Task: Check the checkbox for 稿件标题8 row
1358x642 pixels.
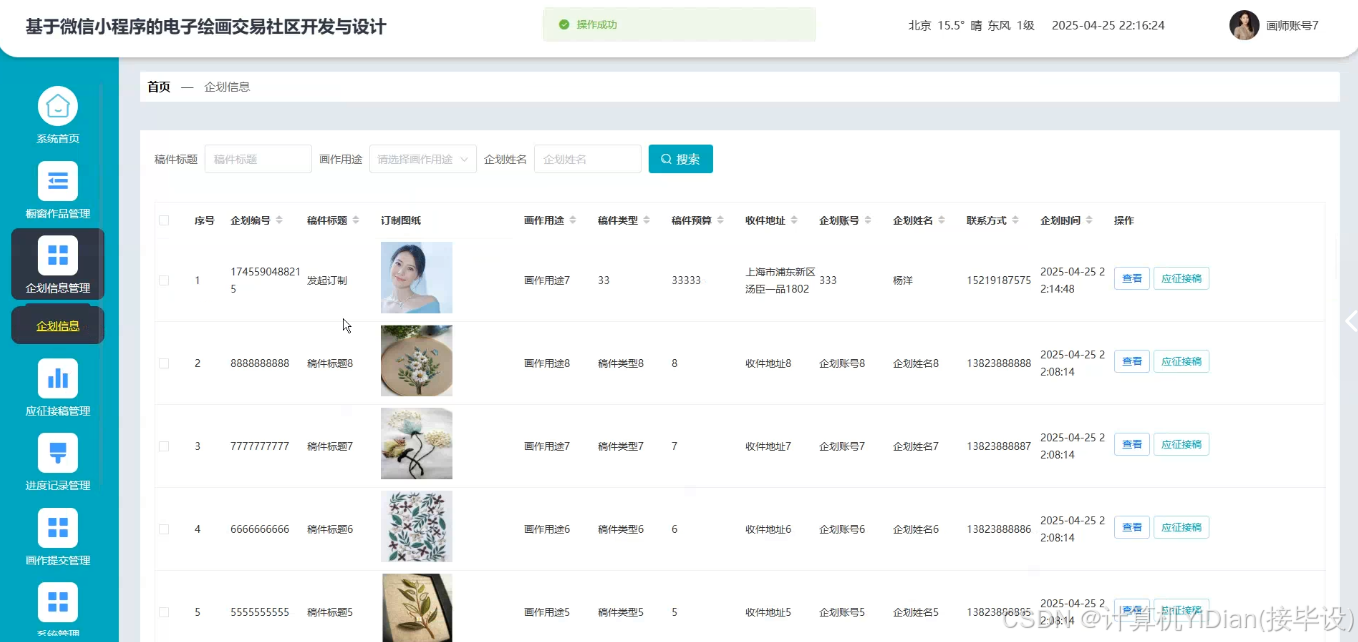Action: pyautogui.click(x=165, y=361)
